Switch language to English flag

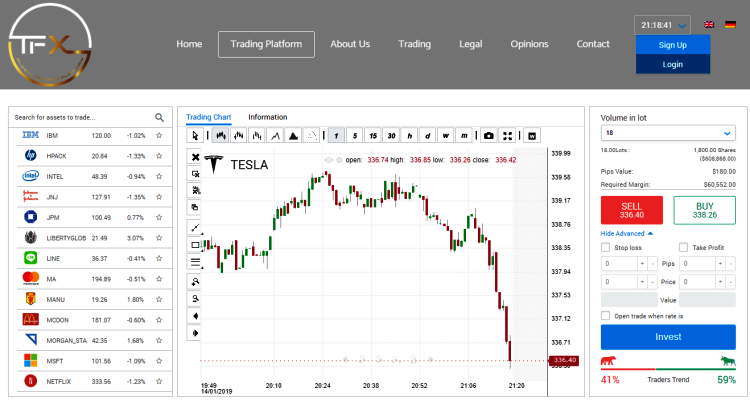point(709,24)
